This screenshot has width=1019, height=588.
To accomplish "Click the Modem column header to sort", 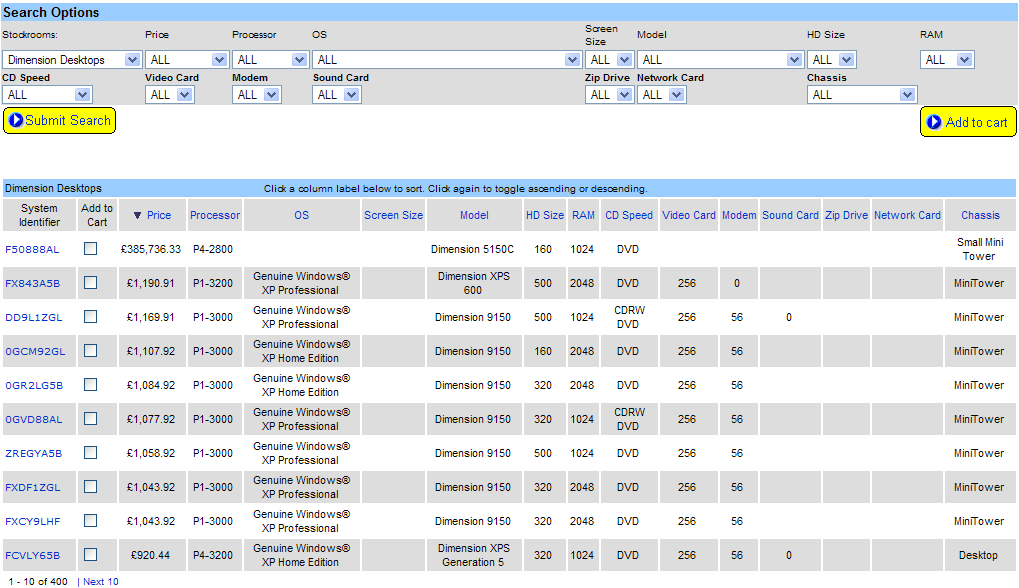I will pos(739,215).
